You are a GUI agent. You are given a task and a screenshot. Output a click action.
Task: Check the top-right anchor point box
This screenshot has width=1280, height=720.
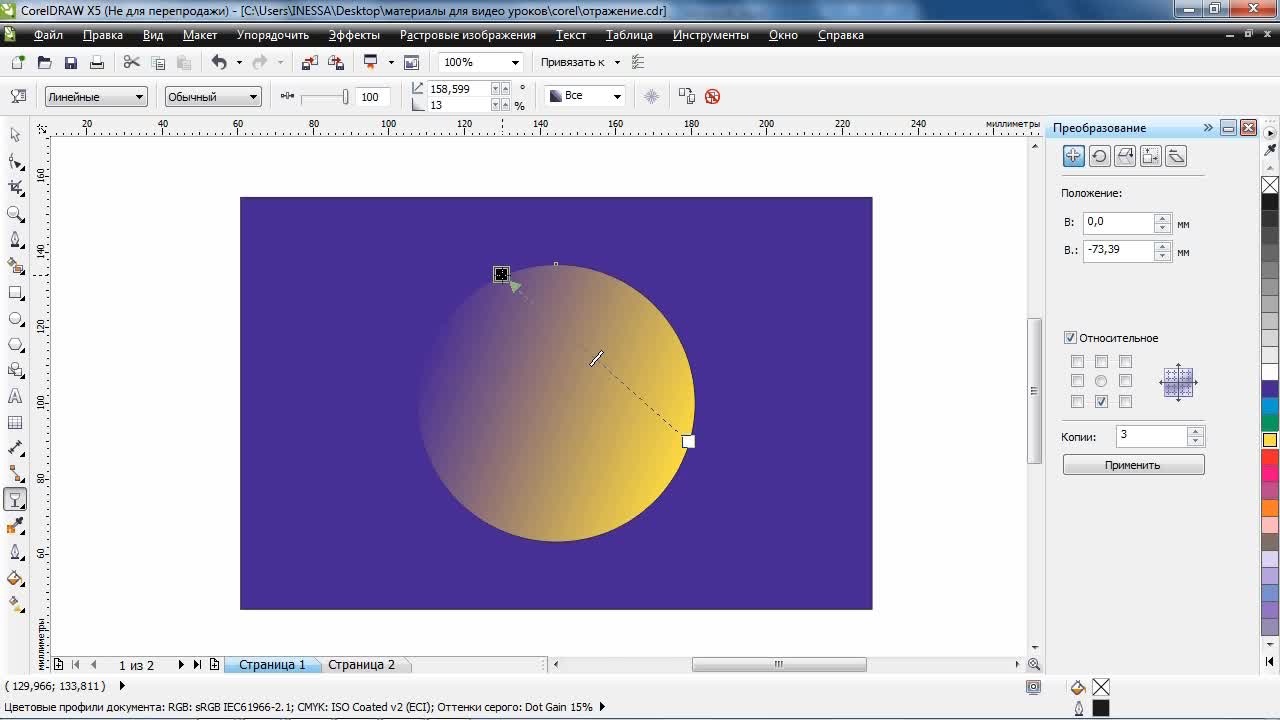[x=1125, y=362]
